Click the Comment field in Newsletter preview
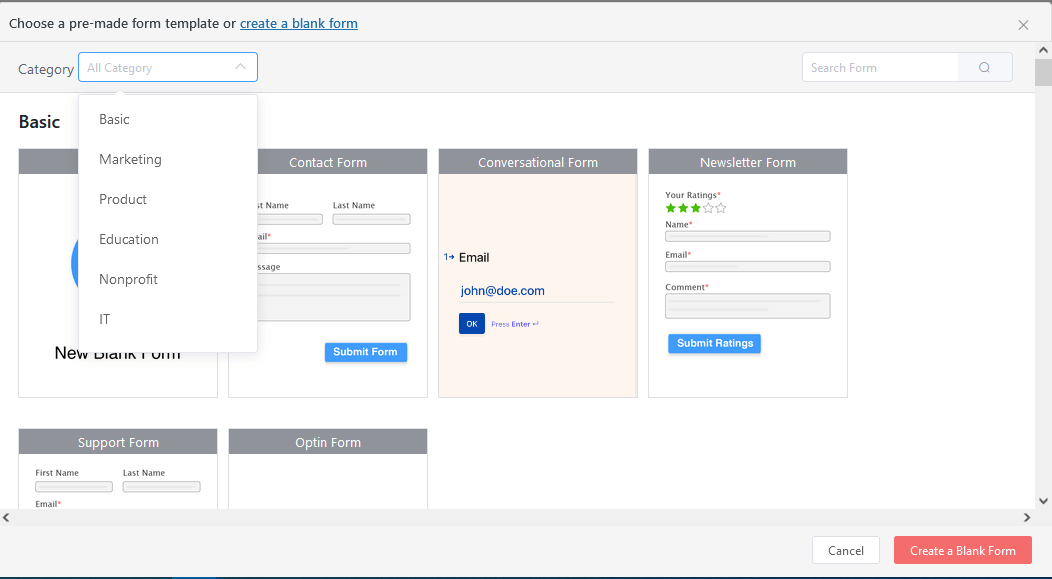This screenshot has height=579, width=1052. pyautogui.click(x=747, y=306)
